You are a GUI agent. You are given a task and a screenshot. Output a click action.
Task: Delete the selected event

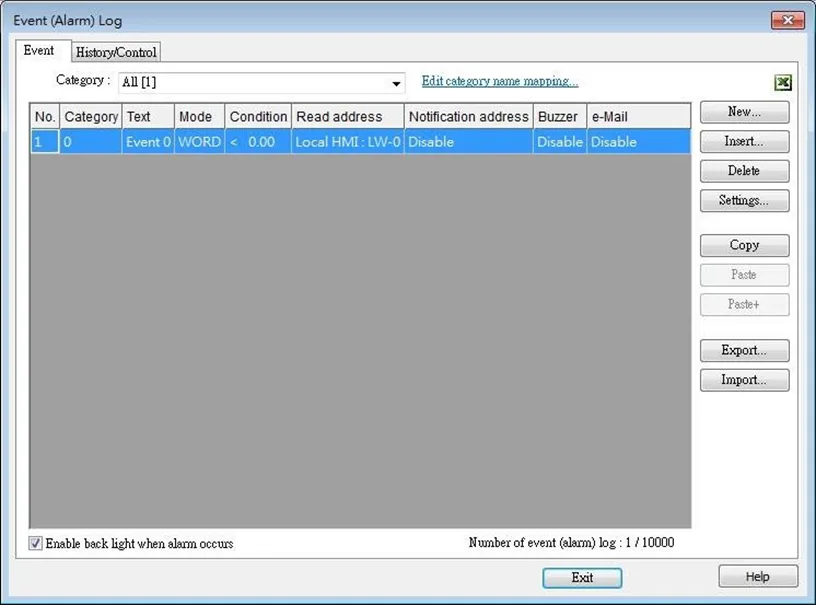[x=744, y=171]
